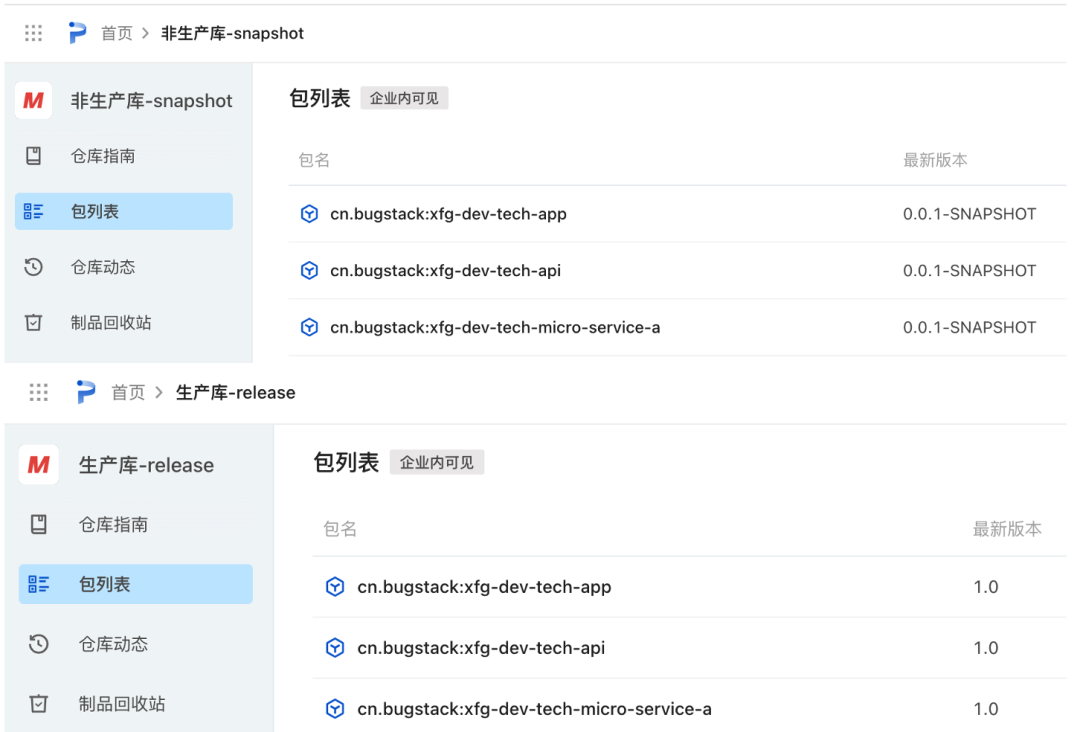The height and width of the screenshot is (732, 1080).
Task: Click package icon of release xfg-dev-tech-api
Action: pos(335,647)
